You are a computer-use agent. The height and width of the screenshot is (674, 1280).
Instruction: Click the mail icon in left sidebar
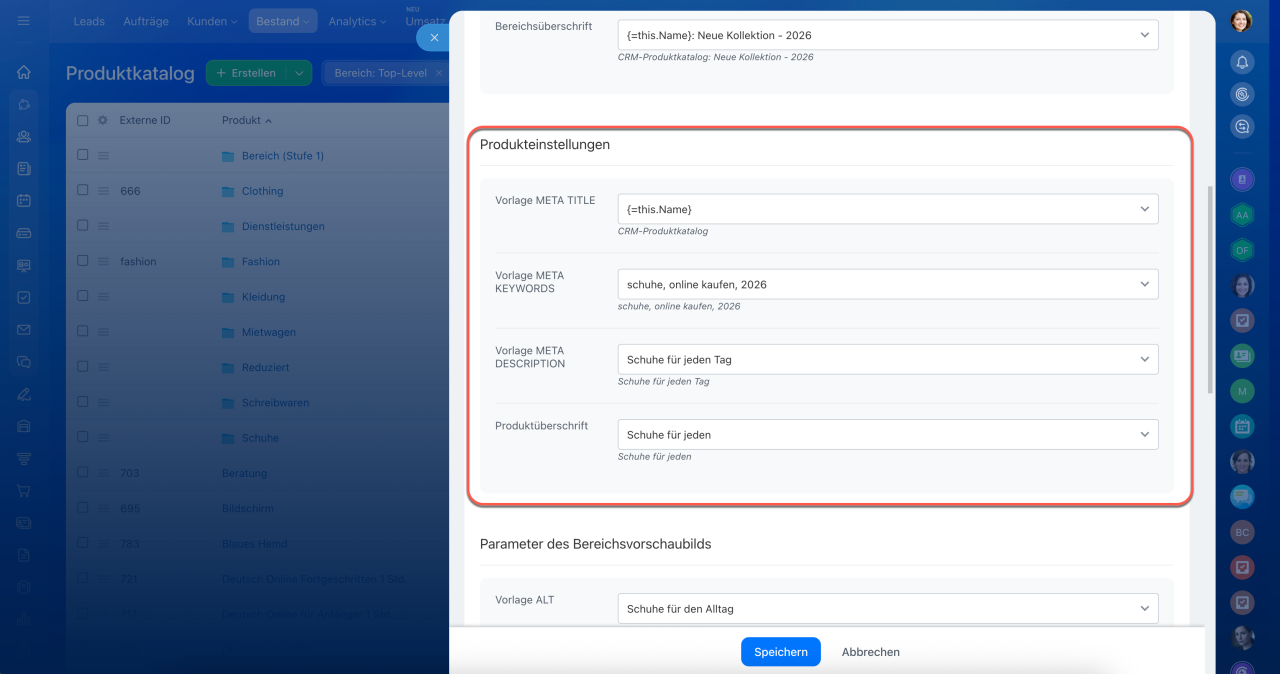(24, 330)
